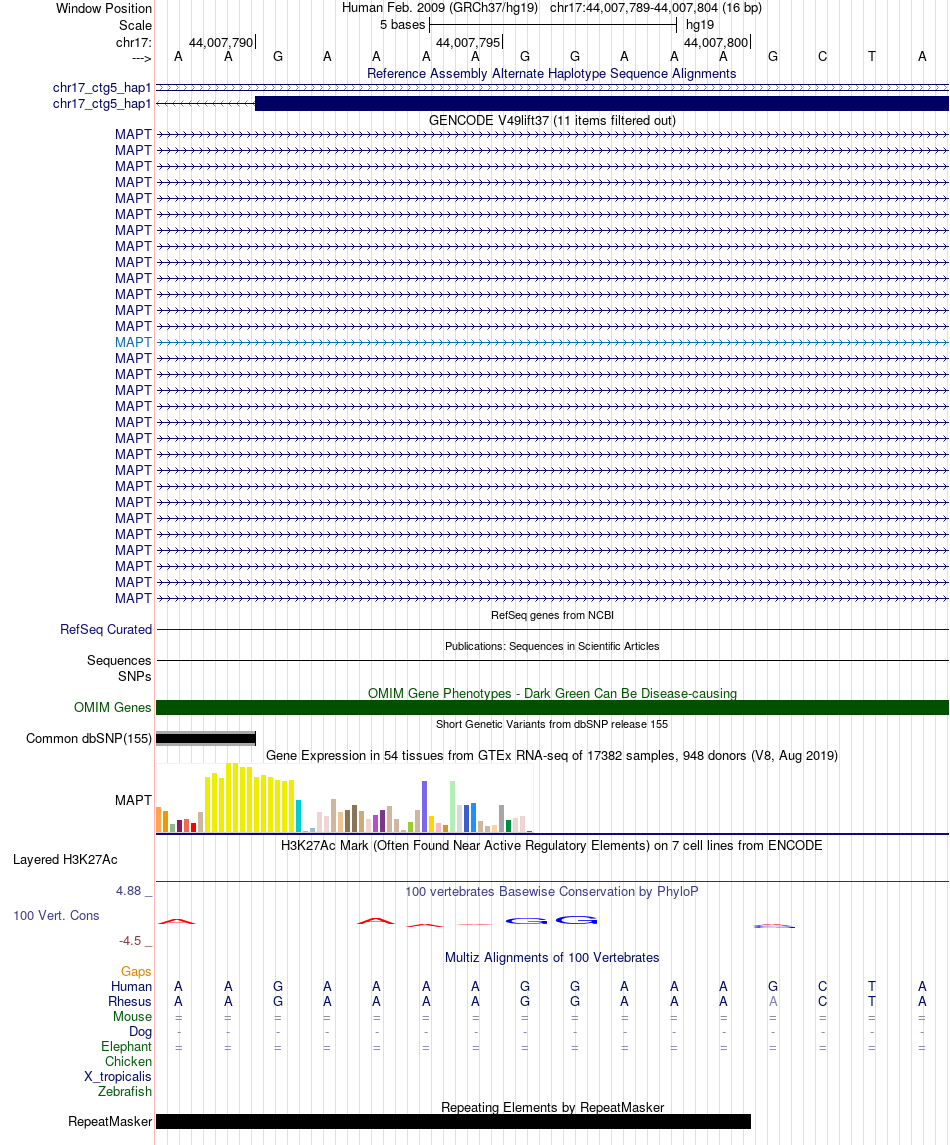The width and height of the screenshot is (950, 1145).
Task: Click the 'OMIM Genes' track label
Action: point(112,708)
